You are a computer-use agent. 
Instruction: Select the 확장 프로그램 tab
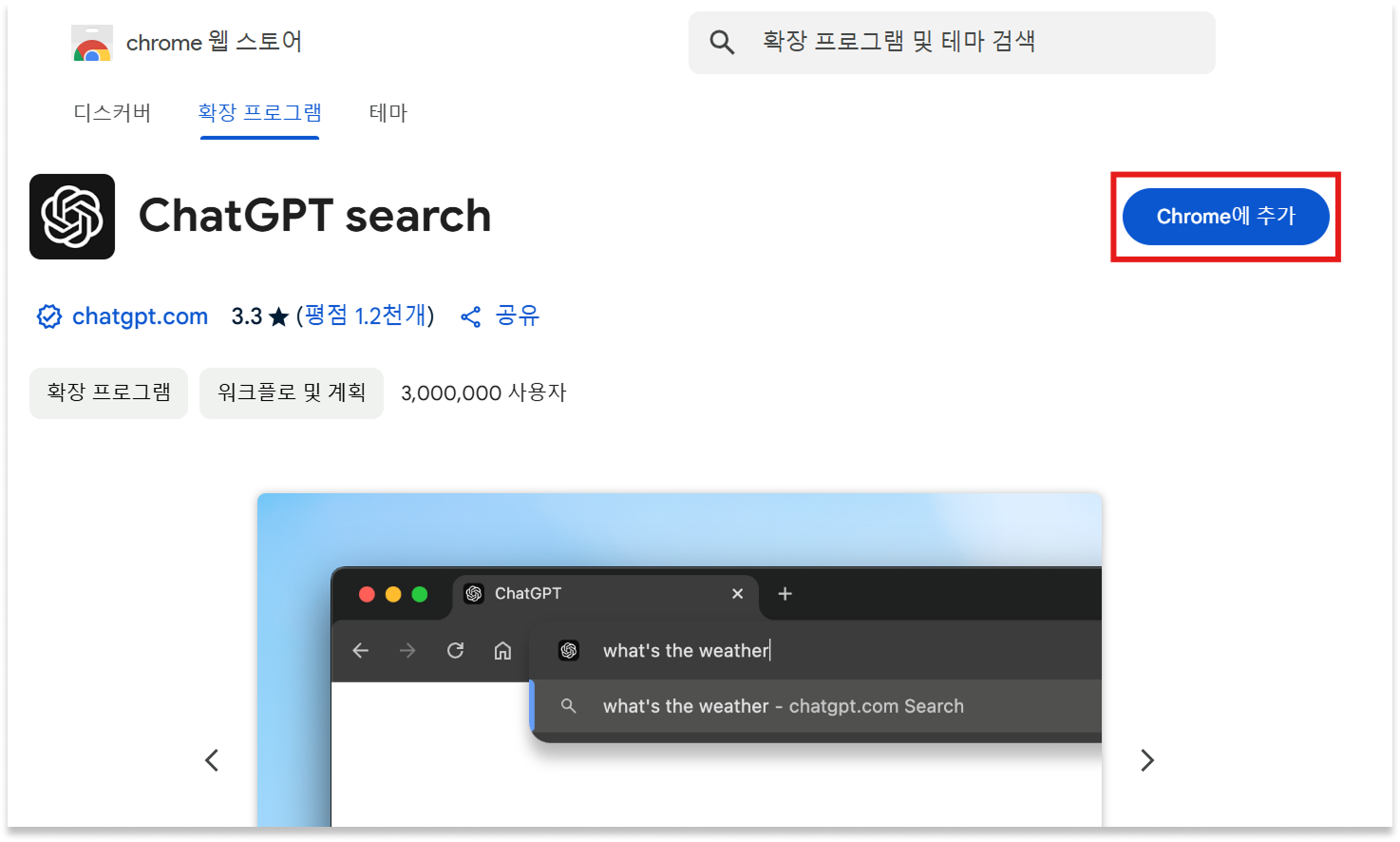[259, 113]
